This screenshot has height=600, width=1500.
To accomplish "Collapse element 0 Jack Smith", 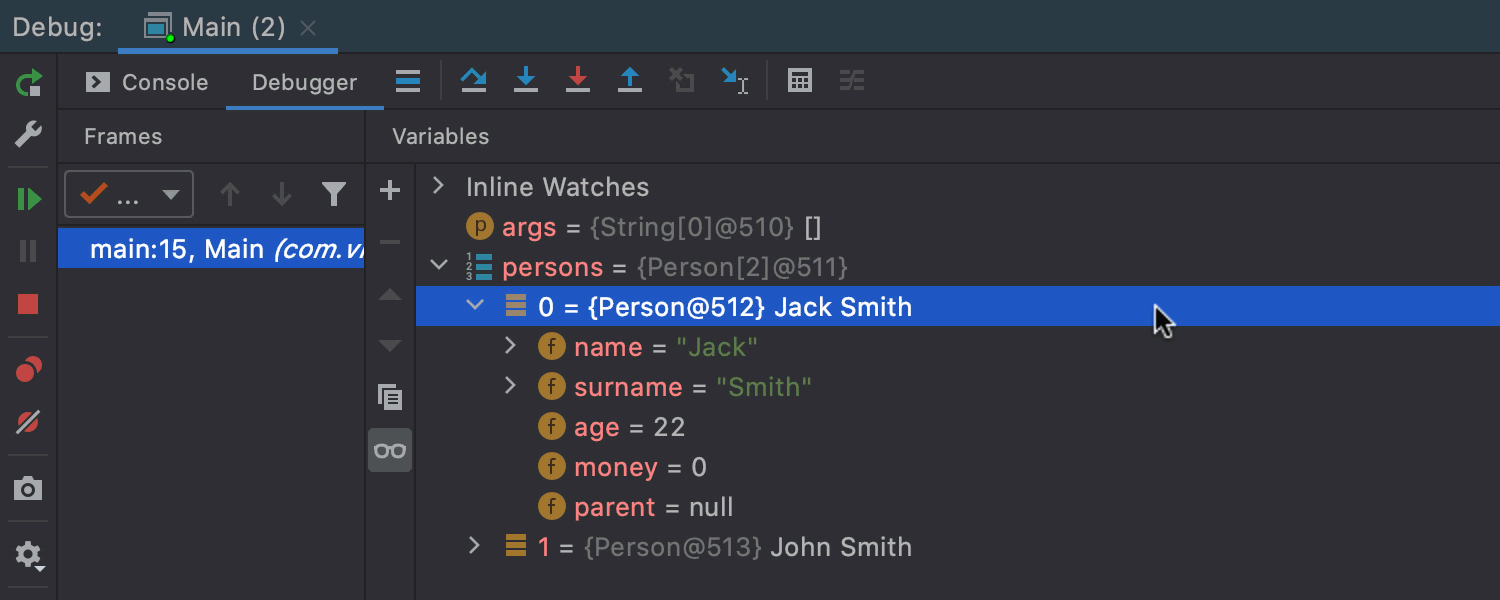I will 475,306.
